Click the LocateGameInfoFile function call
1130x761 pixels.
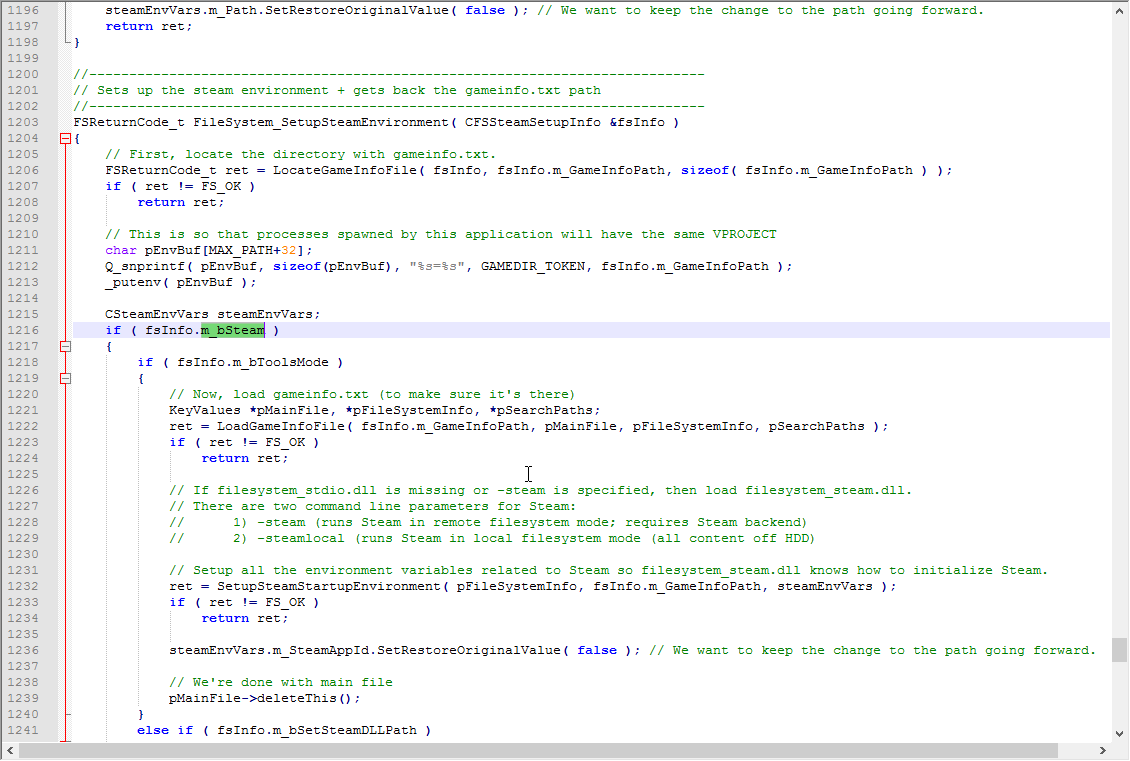[x=344, y=171]
